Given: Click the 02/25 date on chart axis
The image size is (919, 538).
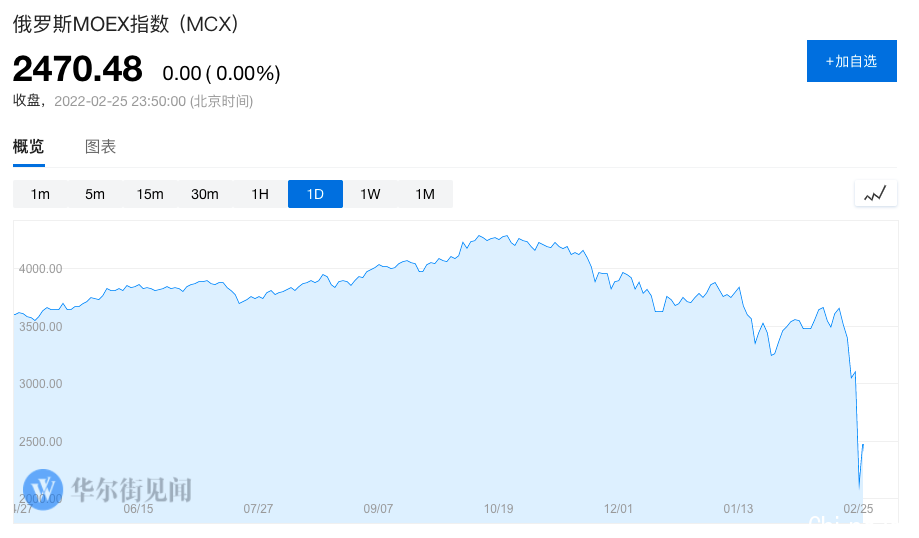Looking at the screenshot, I should (x=858, y=509).
